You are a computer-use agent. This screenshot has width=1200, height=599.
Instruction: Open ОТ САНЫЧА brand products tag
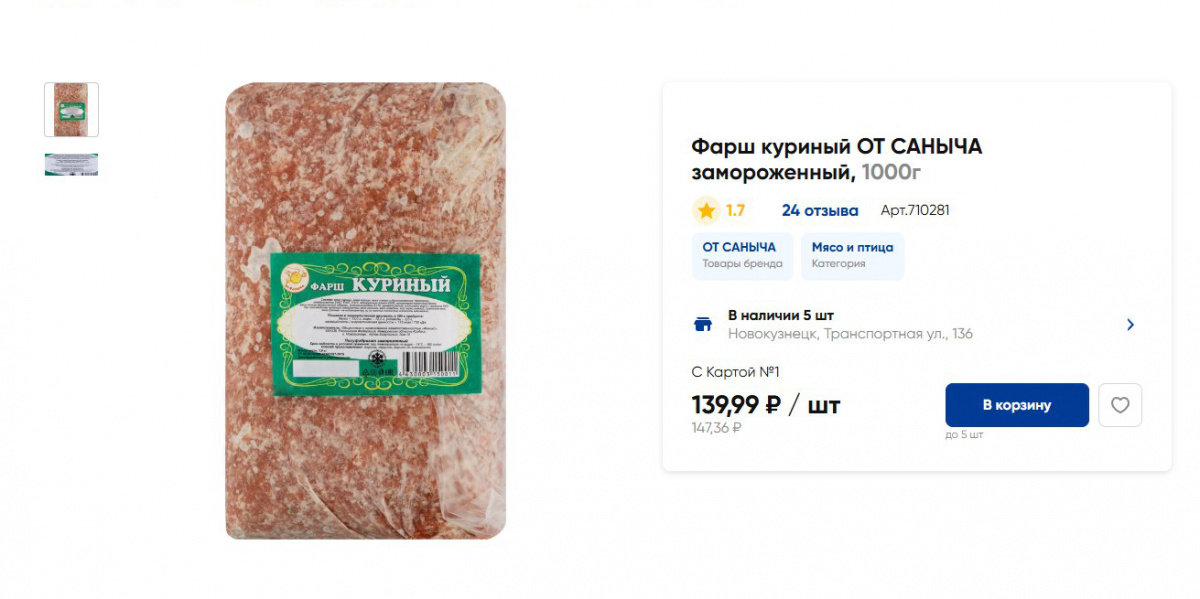[742, 256]
